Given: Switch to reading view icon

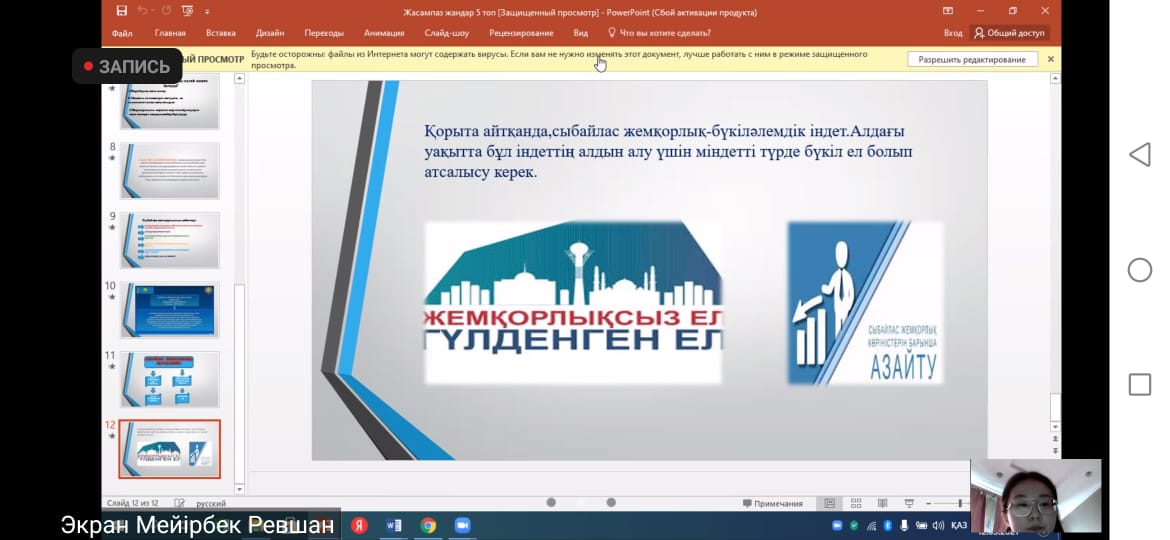Looking at the screenshot, I should point(880,503).
